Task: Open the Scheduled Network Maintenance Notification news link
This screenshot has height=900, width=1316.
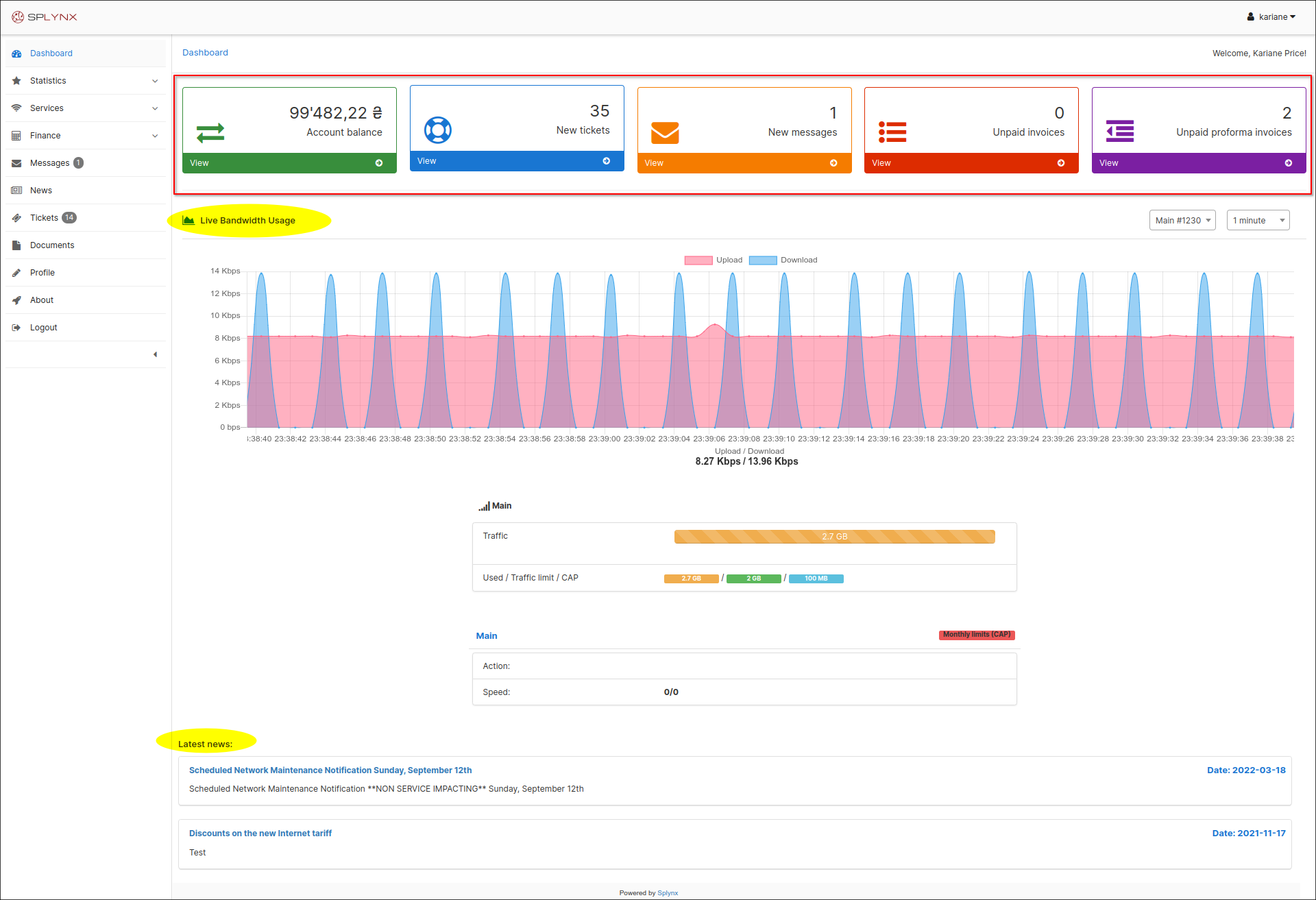Action: 330,770
